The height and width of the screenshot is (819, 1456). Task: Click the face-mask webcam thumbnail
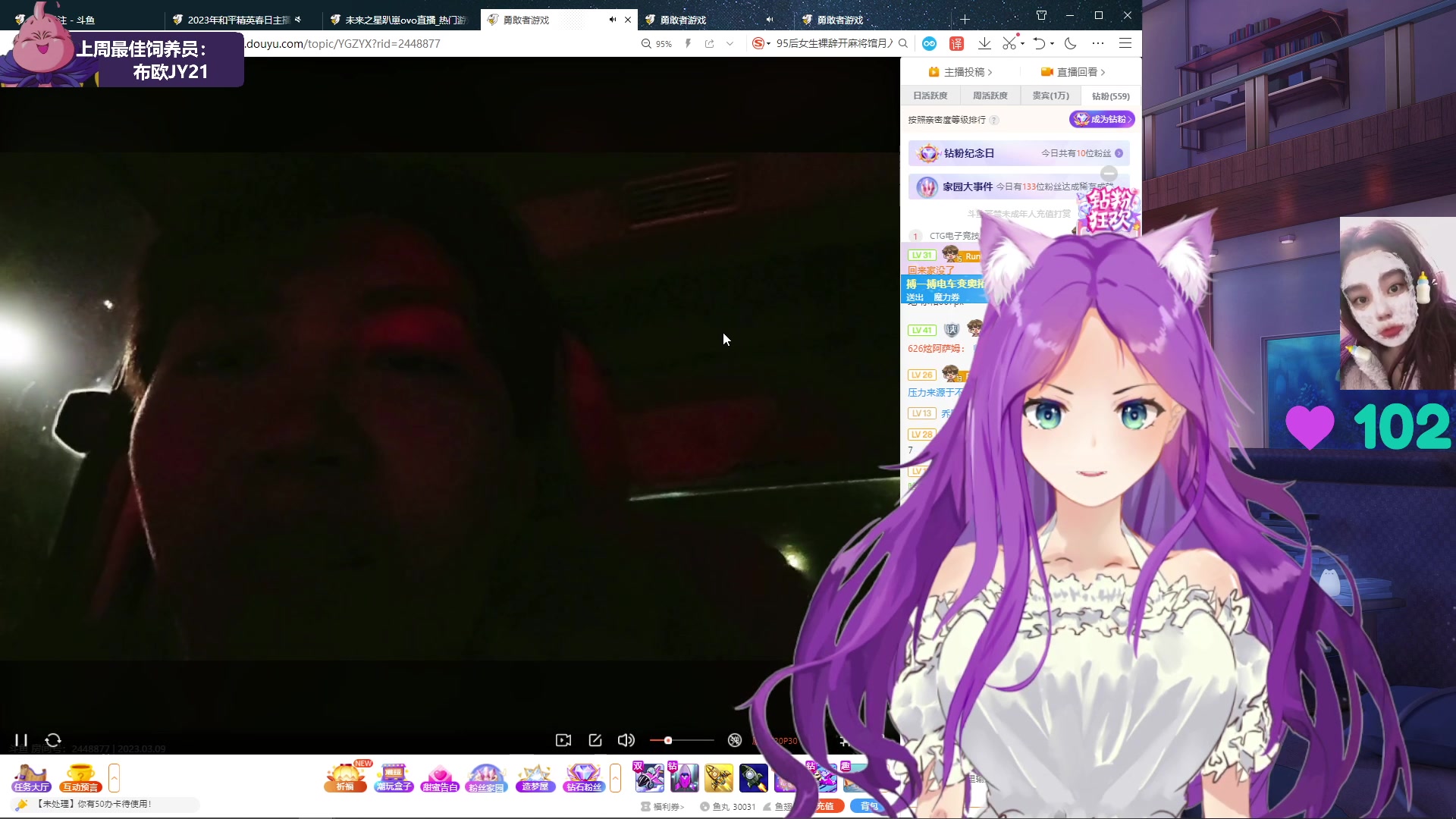[x=1398, y=303]
